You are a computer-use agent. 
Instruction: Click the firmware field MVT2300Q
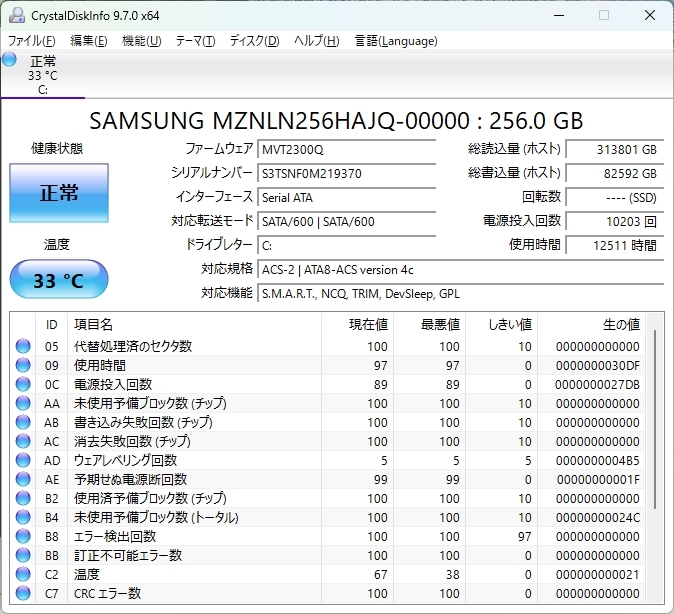(346, 150)
